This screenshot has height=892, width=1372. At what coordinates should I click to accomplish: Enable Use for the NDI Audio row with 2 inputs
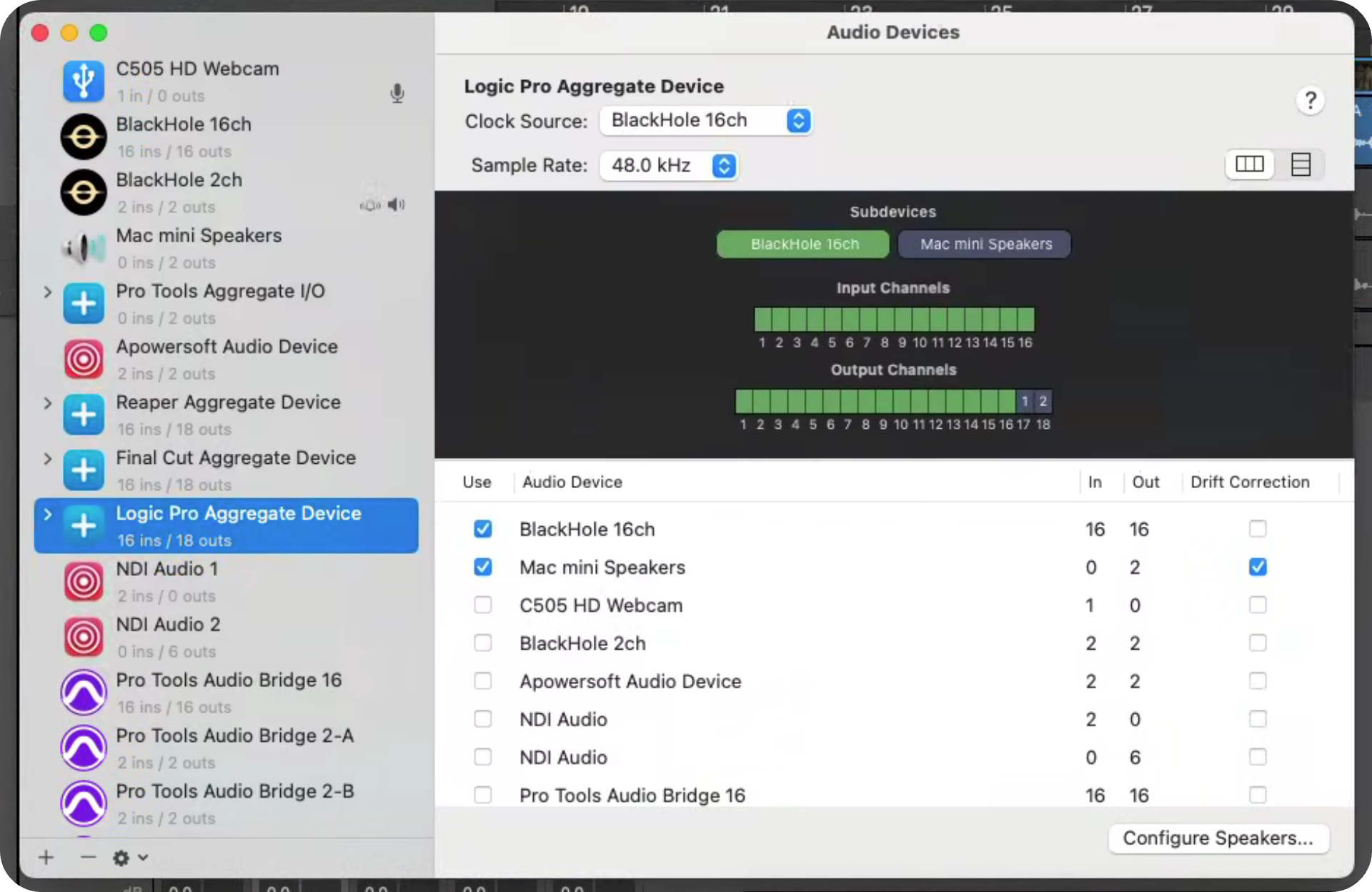point(483,718)
